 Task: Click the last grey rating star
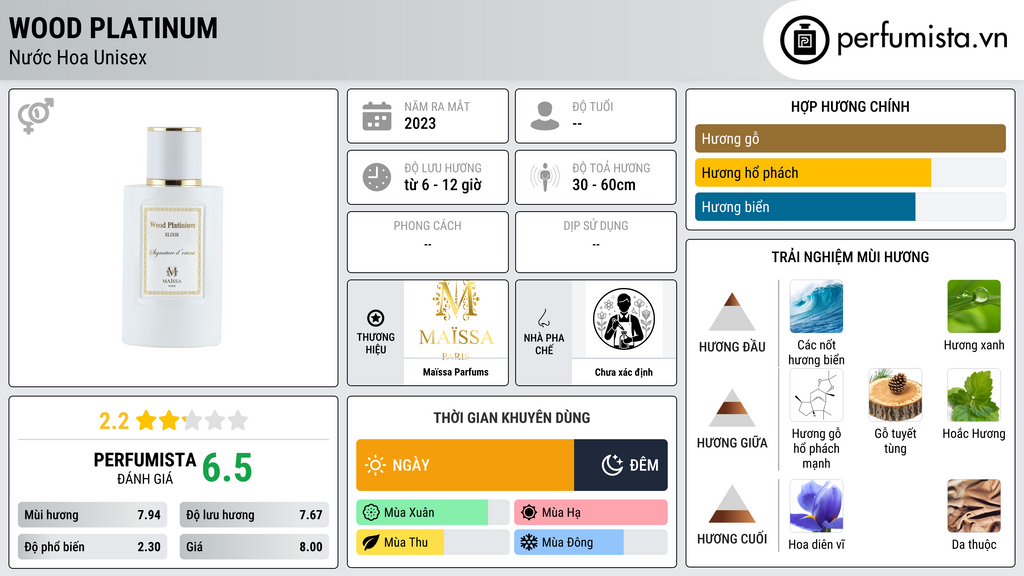point(238,420)
